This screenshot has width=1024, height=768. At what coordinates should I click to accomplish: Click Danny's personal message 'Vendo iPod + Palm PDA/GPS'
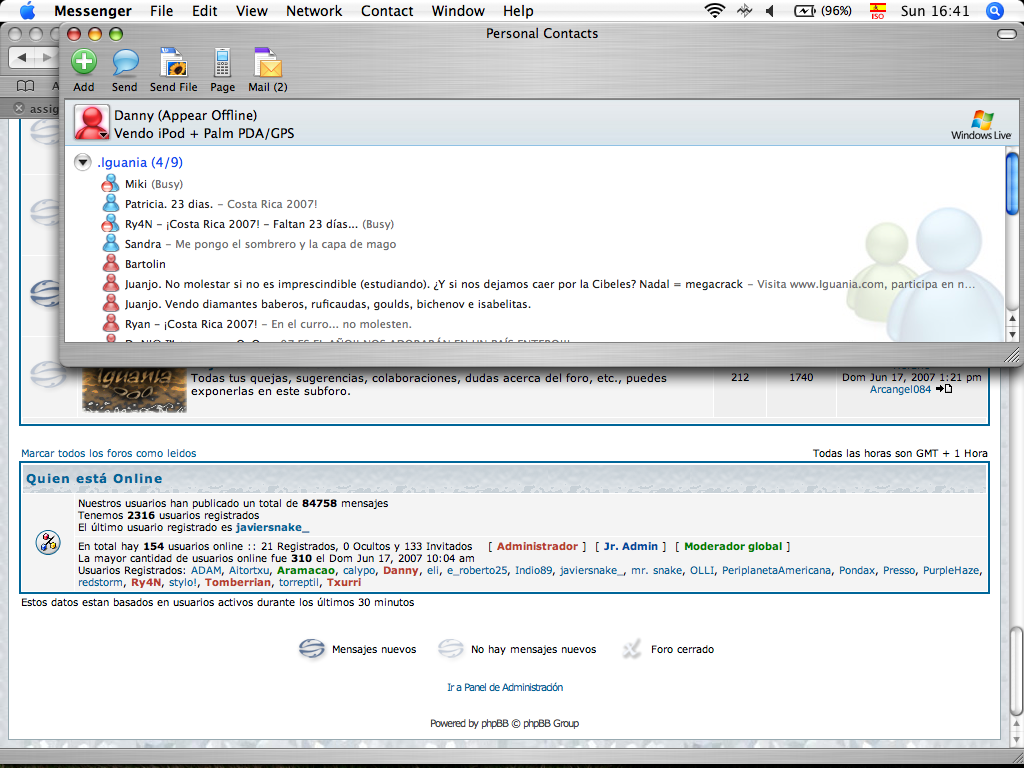[204, 134]
